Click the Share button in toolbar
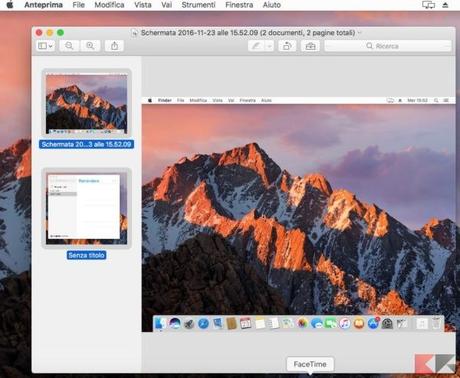Image resolution: width=460 pixels, height=378 pixels. click(x=114, y=46)
